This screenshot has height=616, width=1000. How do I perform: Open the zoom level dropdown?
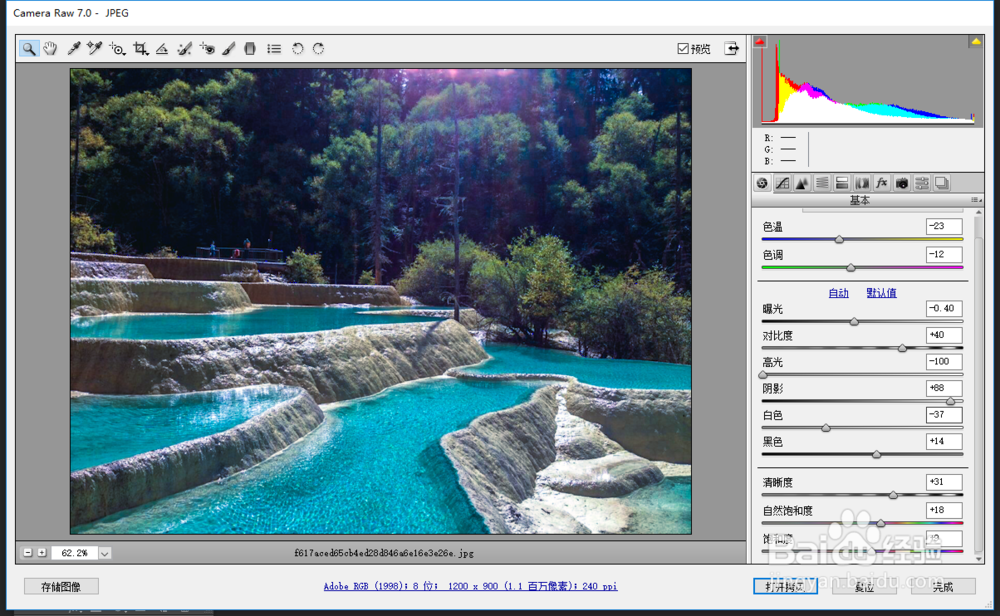(105, 553)
